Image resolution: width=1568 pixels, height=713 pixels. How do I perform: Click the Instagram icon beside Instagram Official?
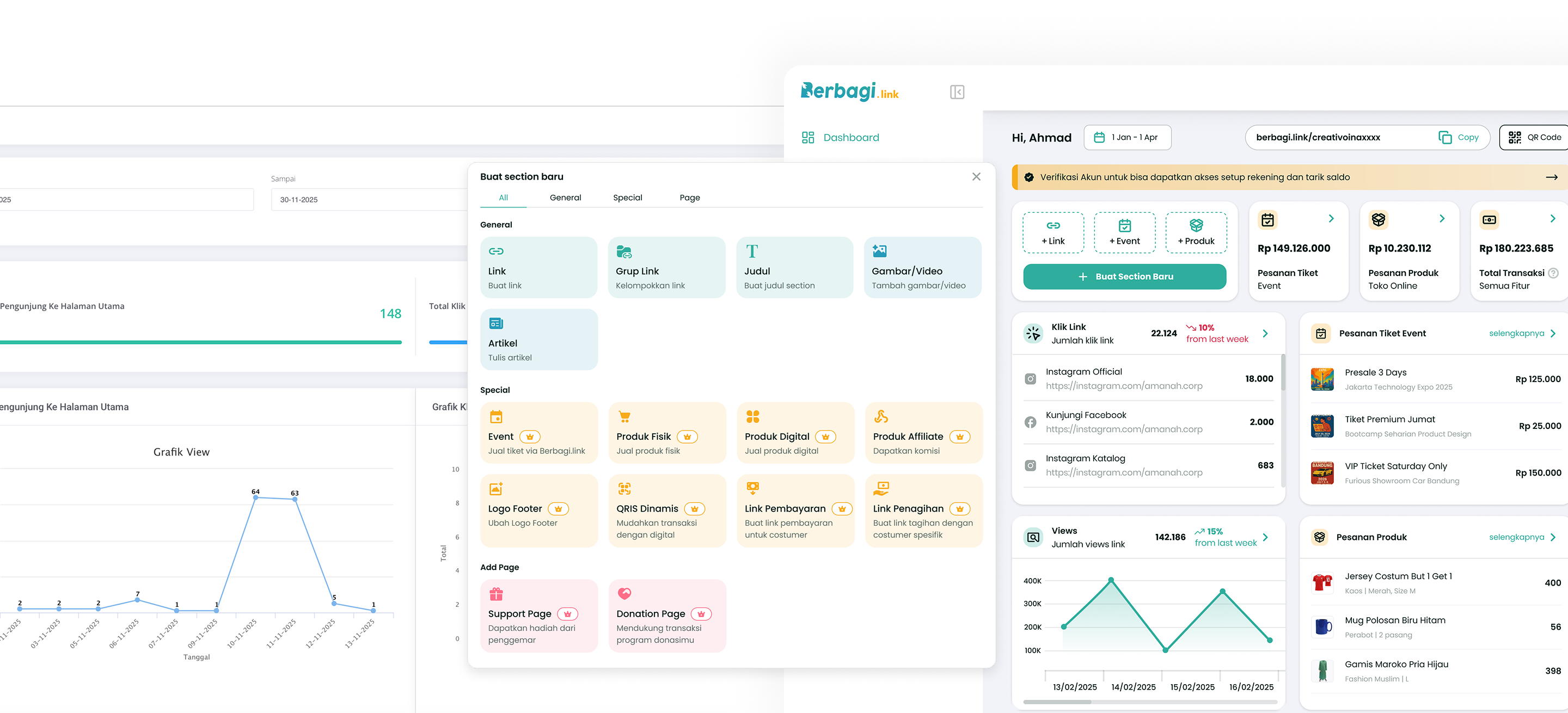tap(1031, 378)
